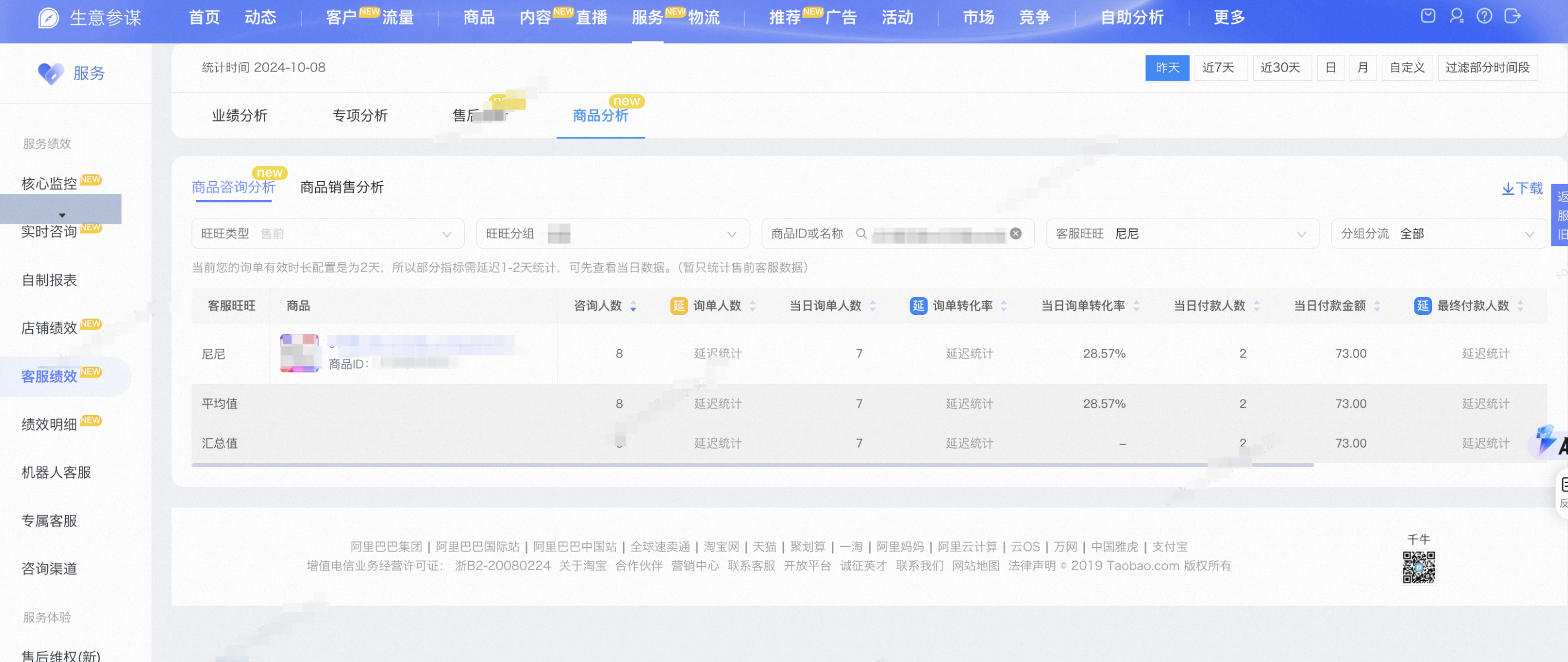1568x662 pixels.
Task: Open 咨询渠道 in sidebar
Action: pos(50,569)
